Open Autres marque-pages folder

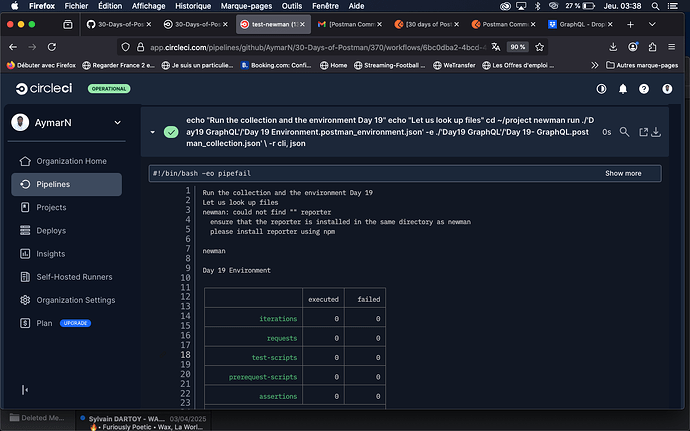click(642, 65)
